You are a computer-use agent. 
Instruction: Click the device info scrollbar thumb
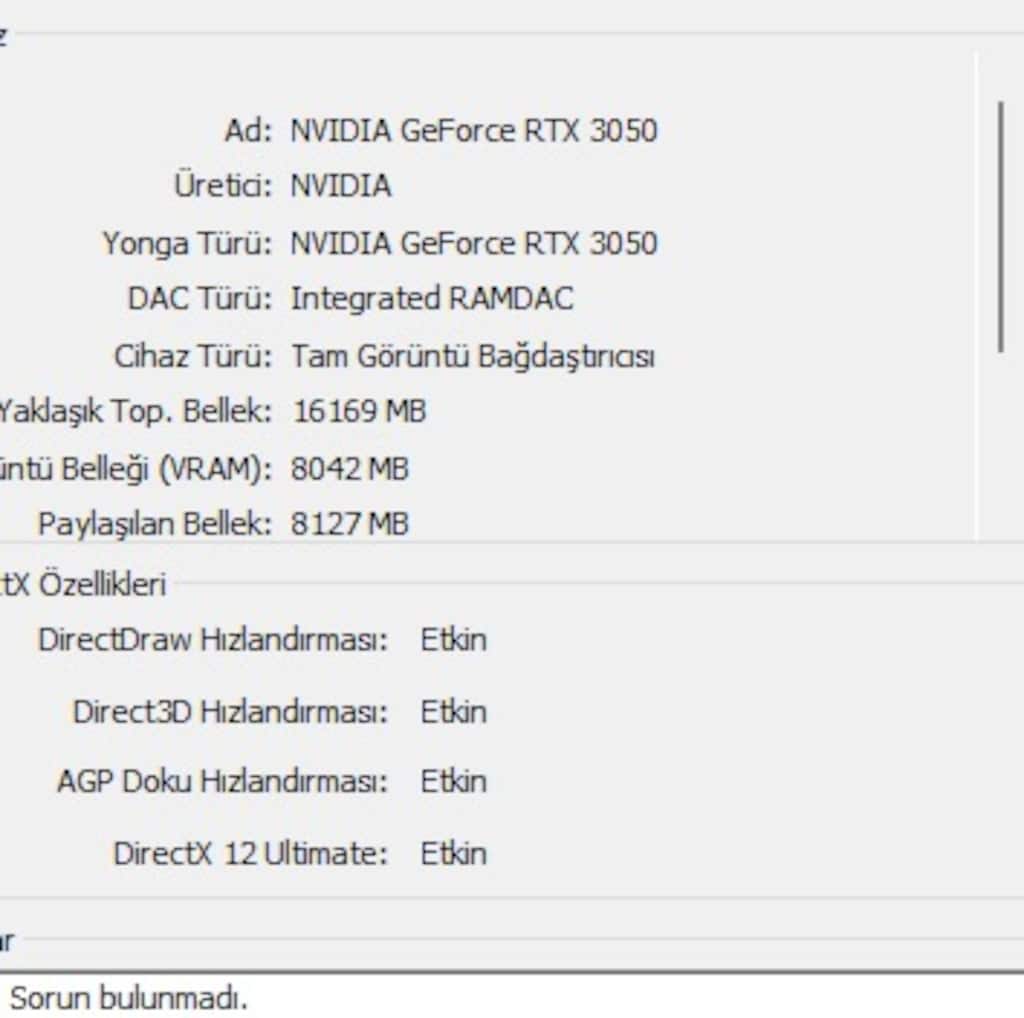tap(1000, 227)
